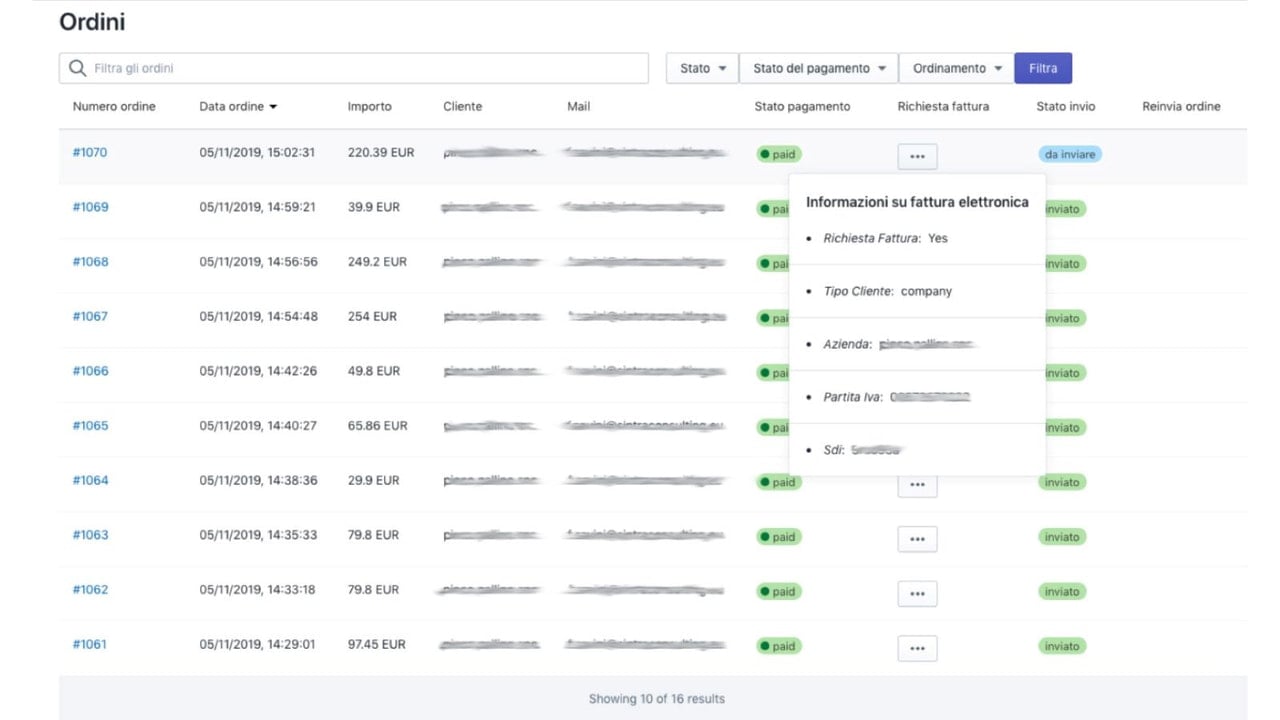Open order #1063 link
The width and height of the screenshot is (1280, 720).
tap(90, 535)
